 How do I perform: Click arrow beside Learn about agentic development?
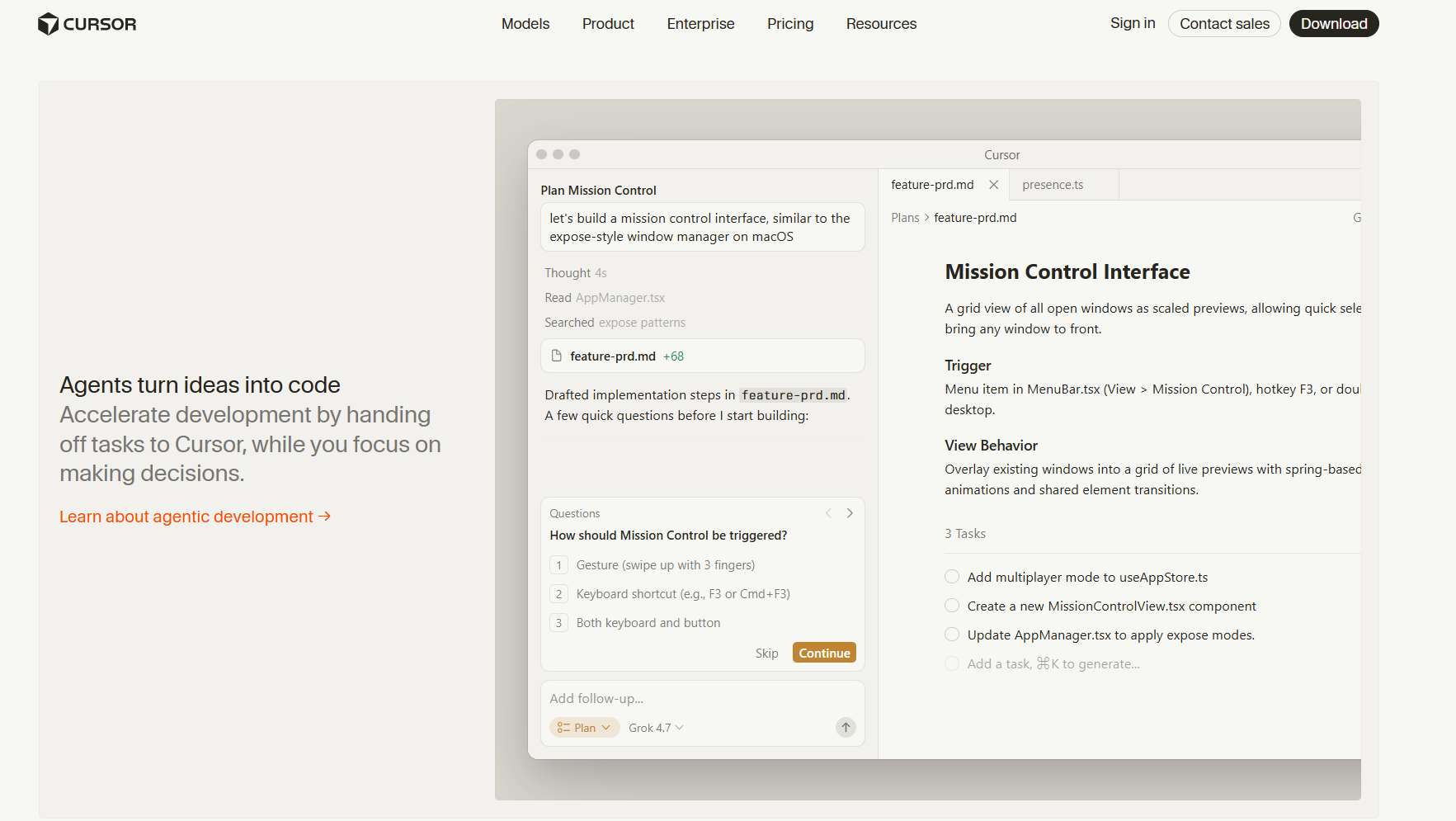[x=324, y=516]
